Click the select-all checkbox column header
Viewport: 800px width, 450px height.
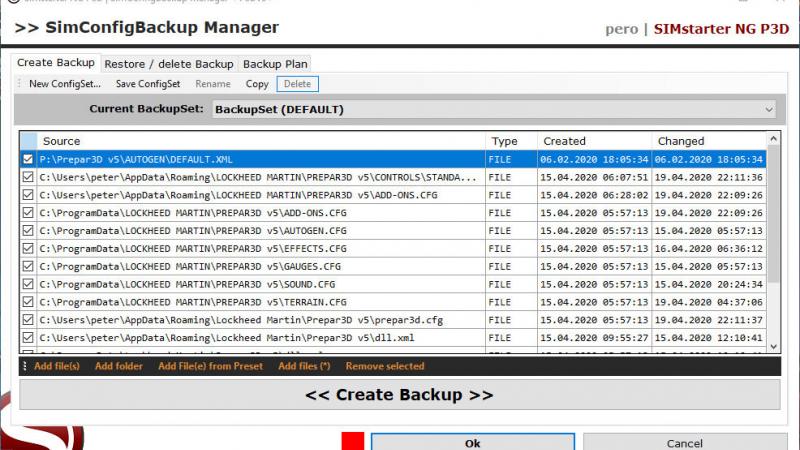29,141
